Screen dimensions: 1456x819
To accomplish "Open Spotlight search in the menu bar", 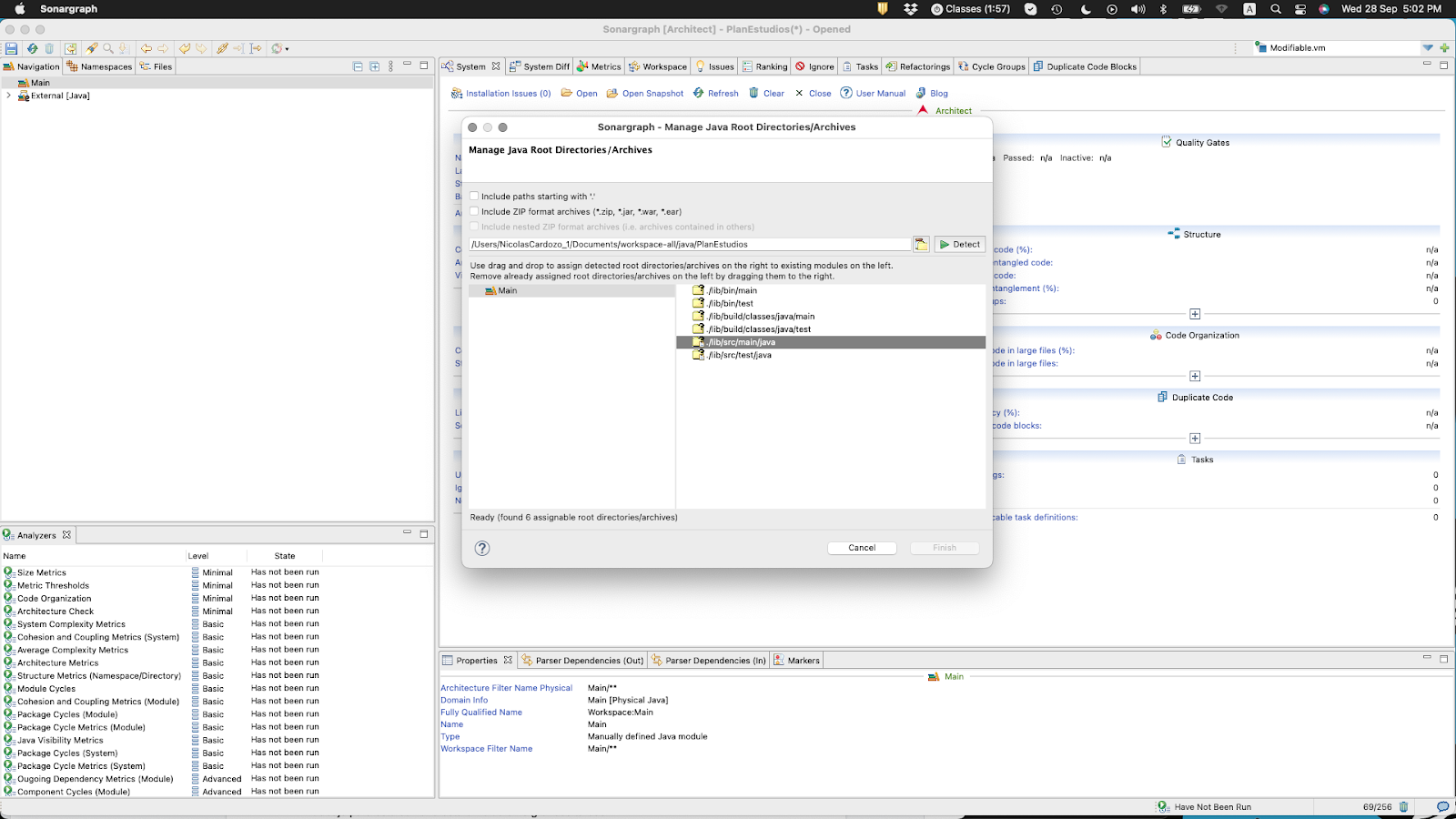I will click(x=1276, y=9).
